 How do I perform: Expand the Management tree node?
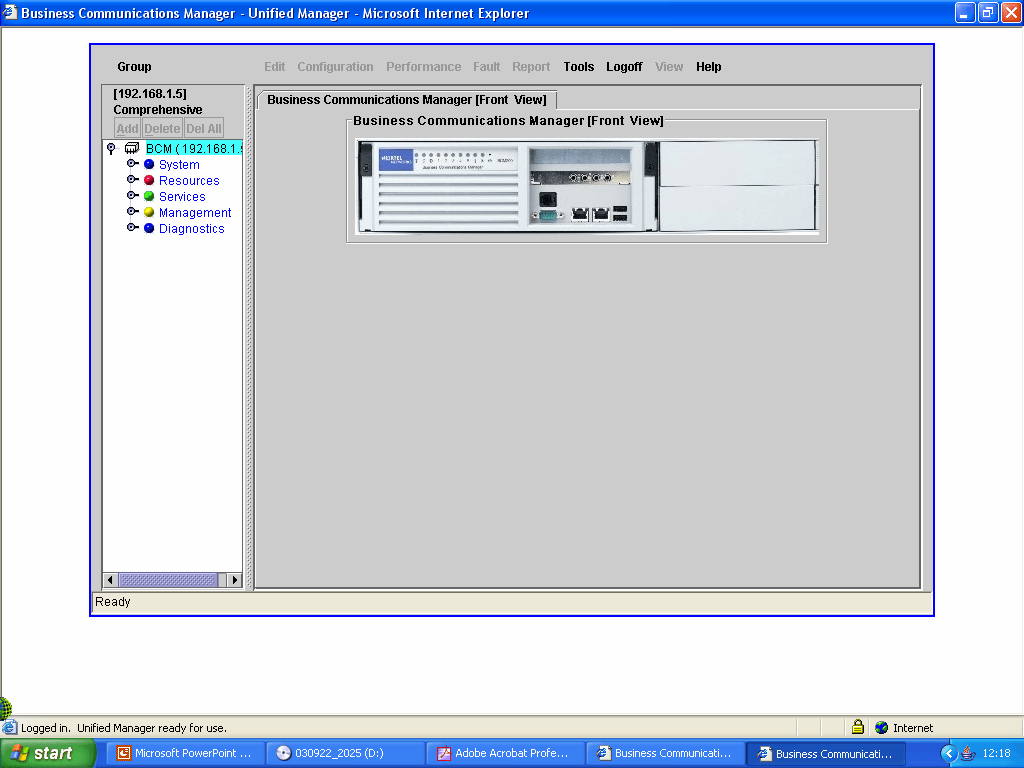132,211
